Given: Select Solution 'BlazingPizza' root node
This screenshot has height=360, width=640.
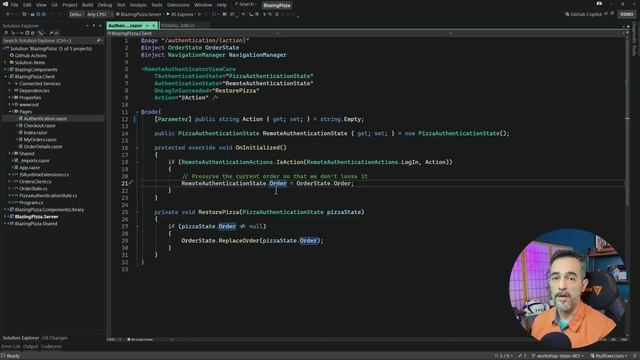Looking at the screenshot, I should (51, 49).
